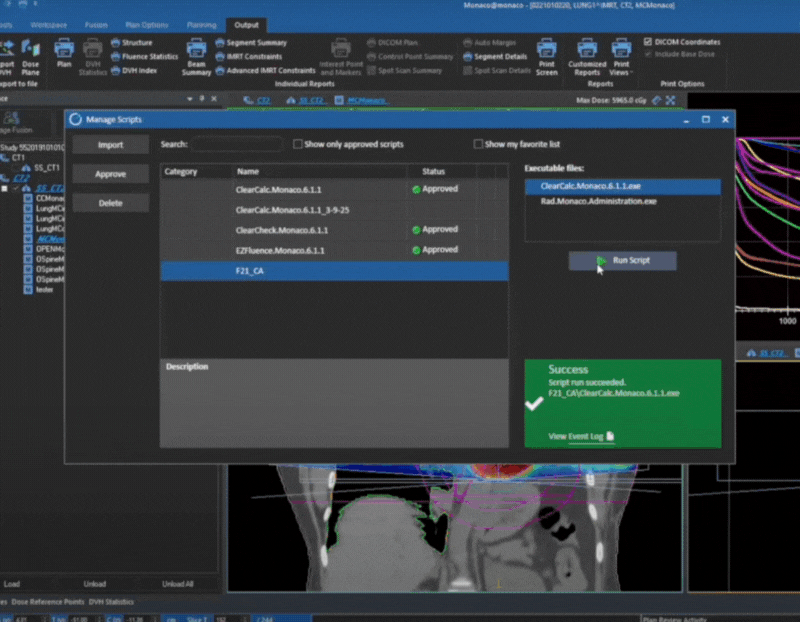The height and width of the screenshot is (622, 800).
Task: Open the Control Point Summary report
Action: [x=410, y=57]
